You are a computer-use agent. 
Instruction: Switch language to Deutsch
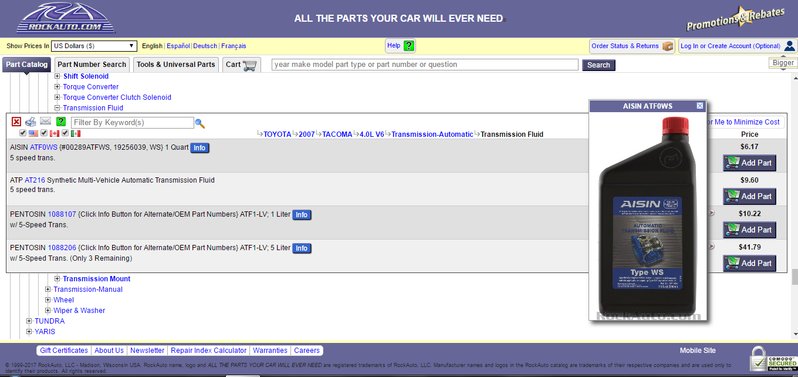205,46
